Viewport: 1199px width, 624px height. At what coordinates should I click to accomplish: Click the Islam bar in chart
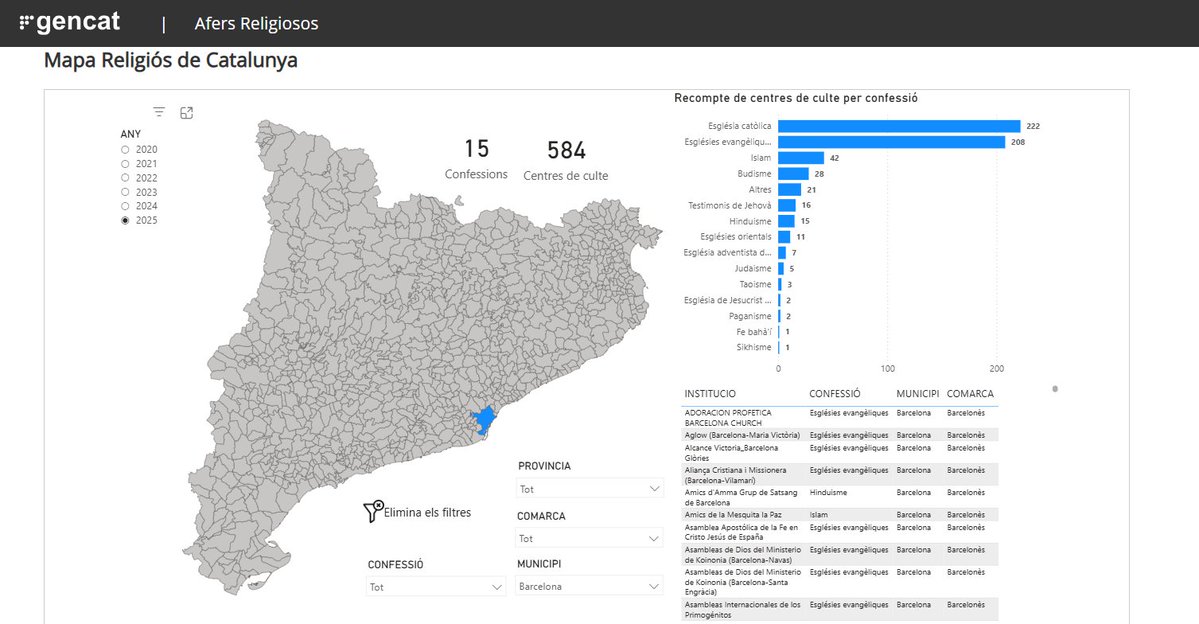(801, 158)
